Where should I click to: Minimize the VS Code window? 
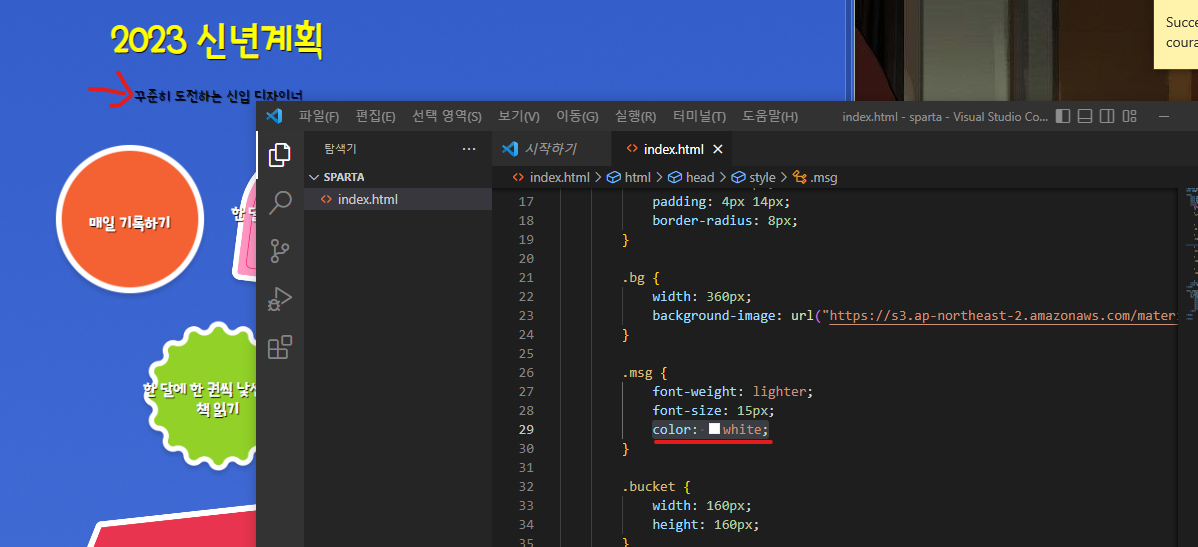pyautogui.click(x=1164, y=116)
